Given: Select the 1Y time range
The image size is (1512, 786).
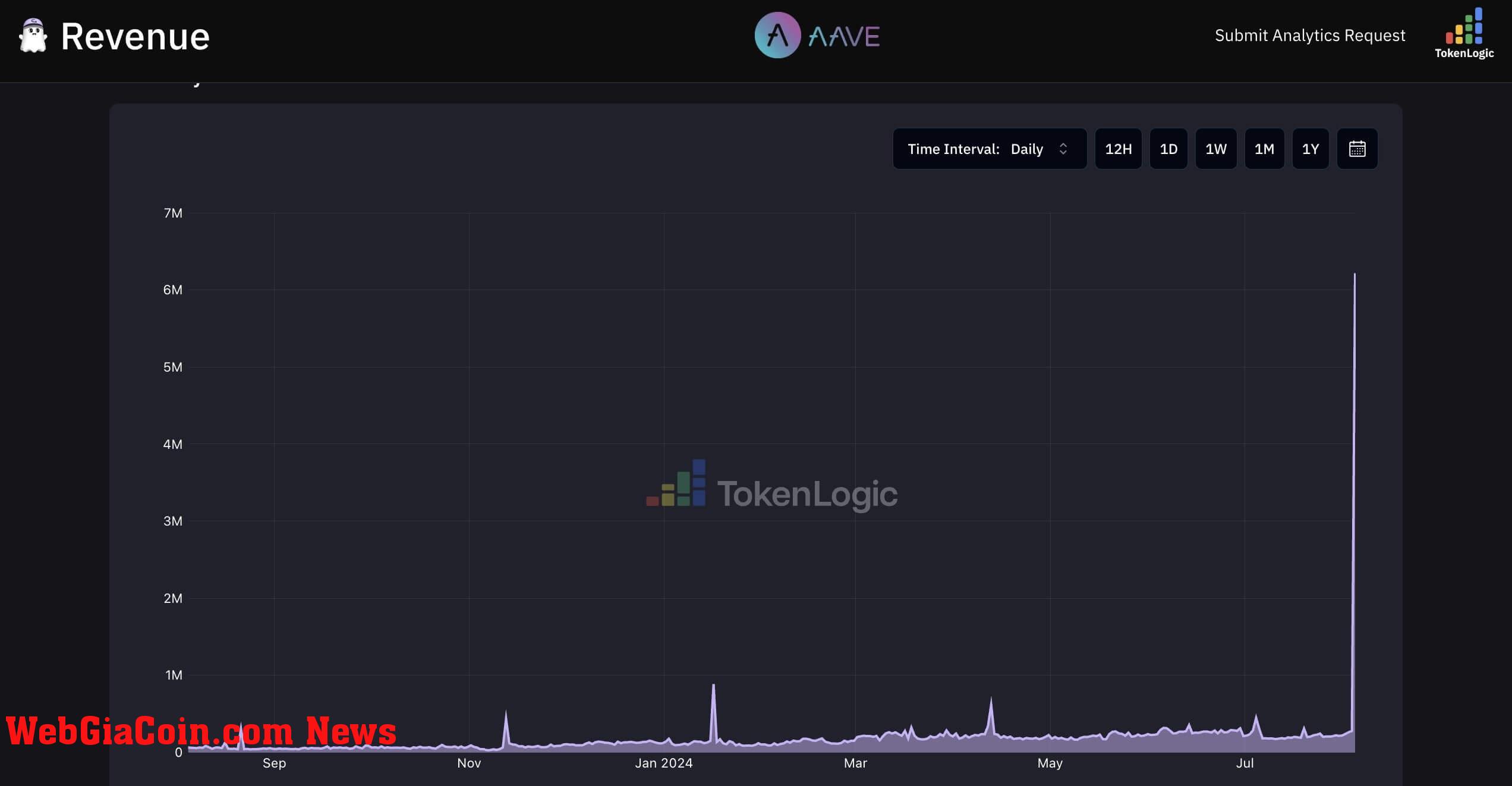Looking at the screenshot, I should (1311, 149).
